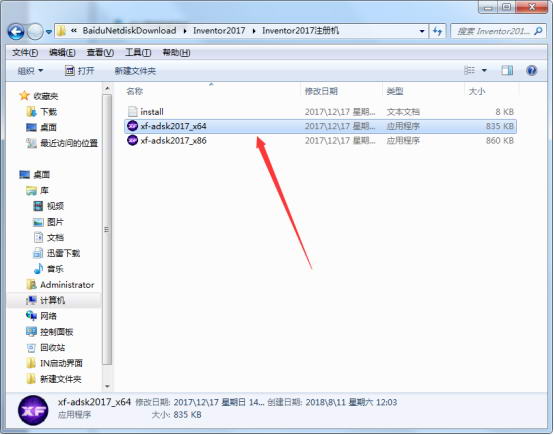554x435 pixels.
Task: Click the xf-adsk2017_x64 XF application icon
Action: click(x=132, y=126)
